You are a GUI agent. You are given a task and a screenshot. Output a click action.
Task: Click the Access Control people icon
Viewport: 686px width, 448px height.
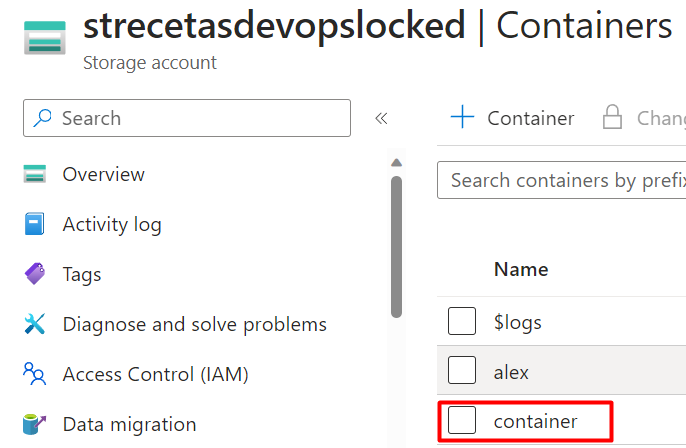pyautogui.click(x=35, y=374)
